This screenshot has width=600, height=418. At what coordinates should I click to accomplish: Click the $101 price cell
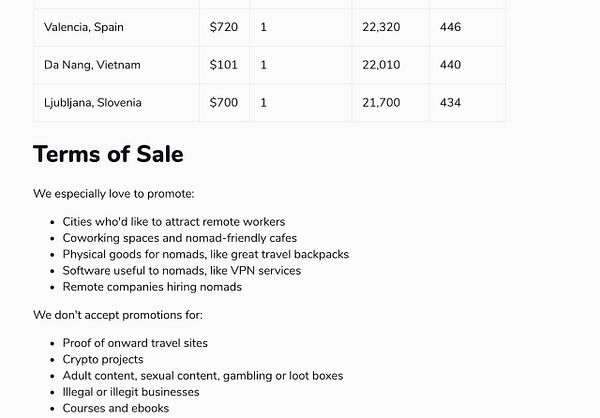(224, 65)
